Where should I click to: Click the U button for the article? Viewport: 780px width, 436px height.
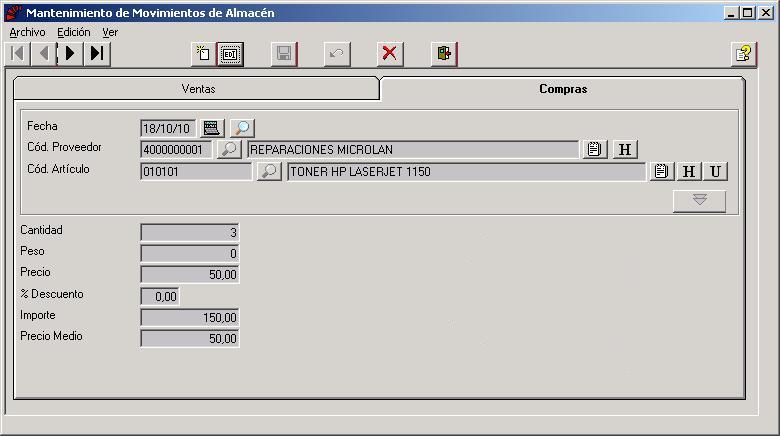tap(715, 172)
